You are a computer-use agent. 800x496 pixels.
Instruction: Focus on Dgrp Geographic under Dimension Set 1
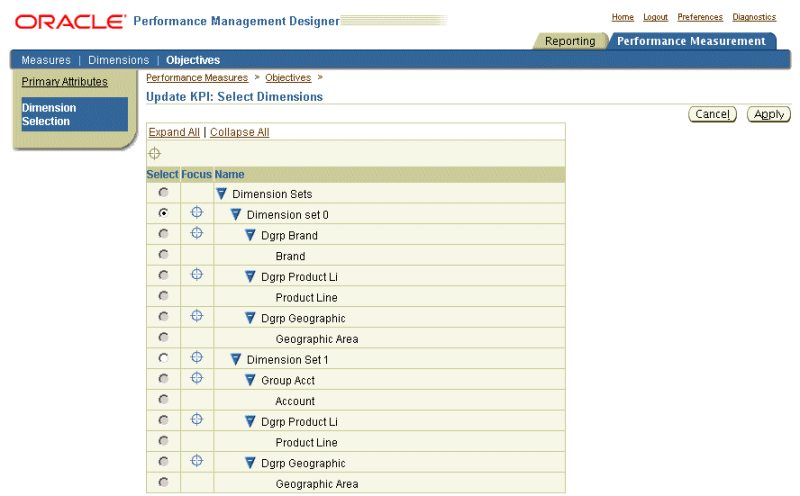(x=196, y=461)
